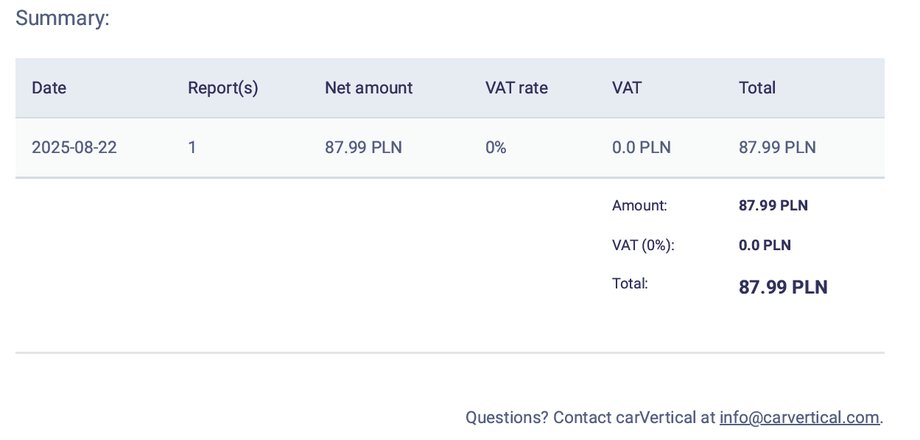The height and width of the screenshot is (440, 920).
Task: Click the row total 87.99 PLN cell
Action: coord(777,147)
